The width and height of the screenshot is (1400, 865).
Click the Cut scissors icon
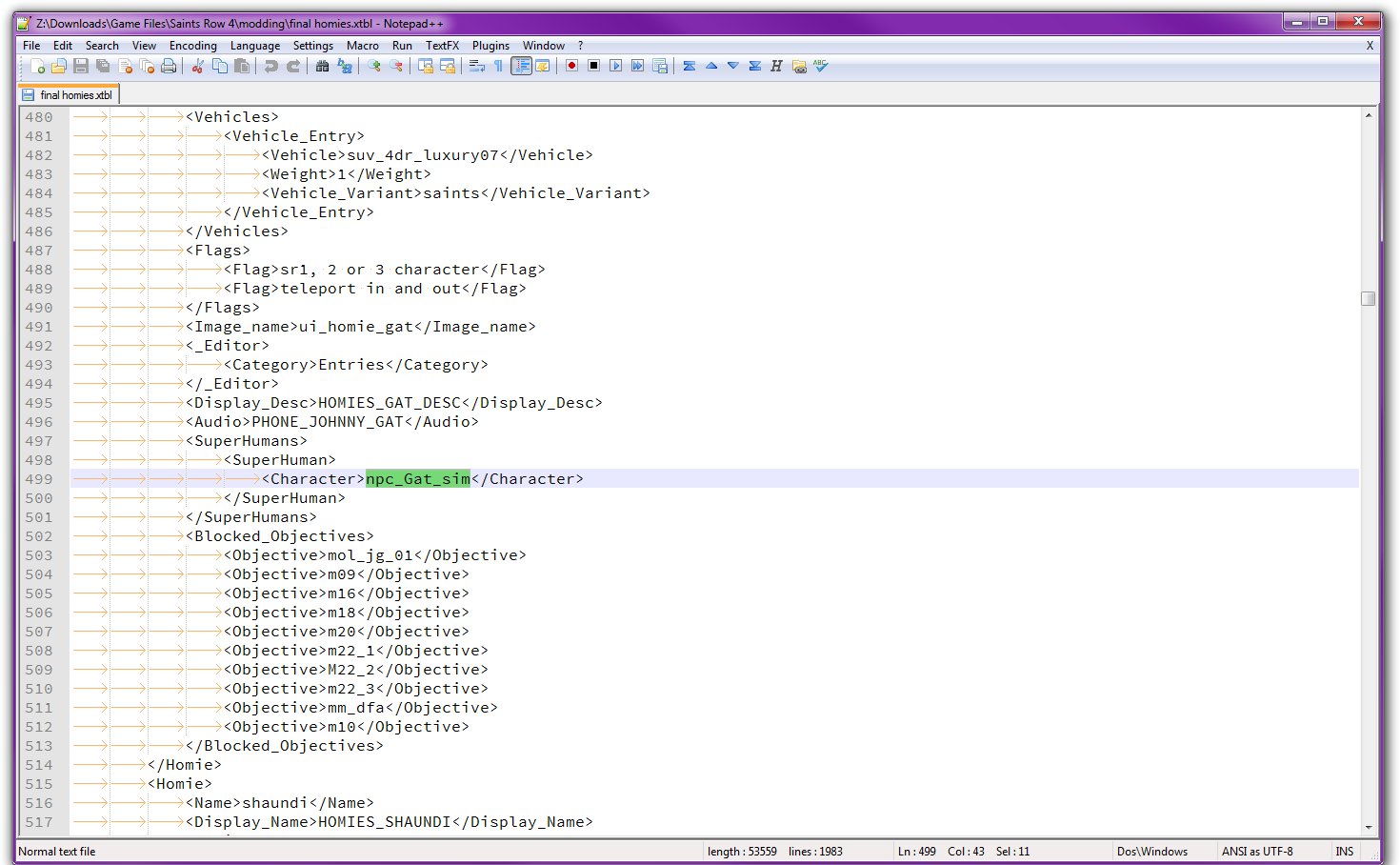tap(198, 66)
